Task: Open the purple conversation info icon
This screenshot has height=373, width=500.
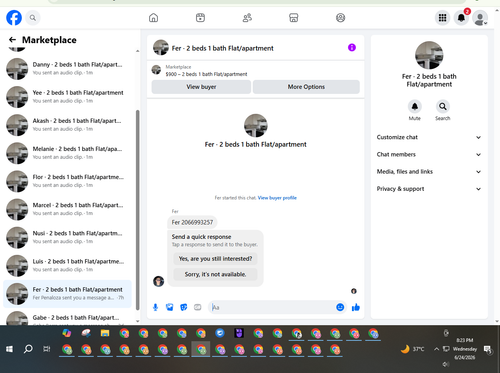Action: coord(352,48)
